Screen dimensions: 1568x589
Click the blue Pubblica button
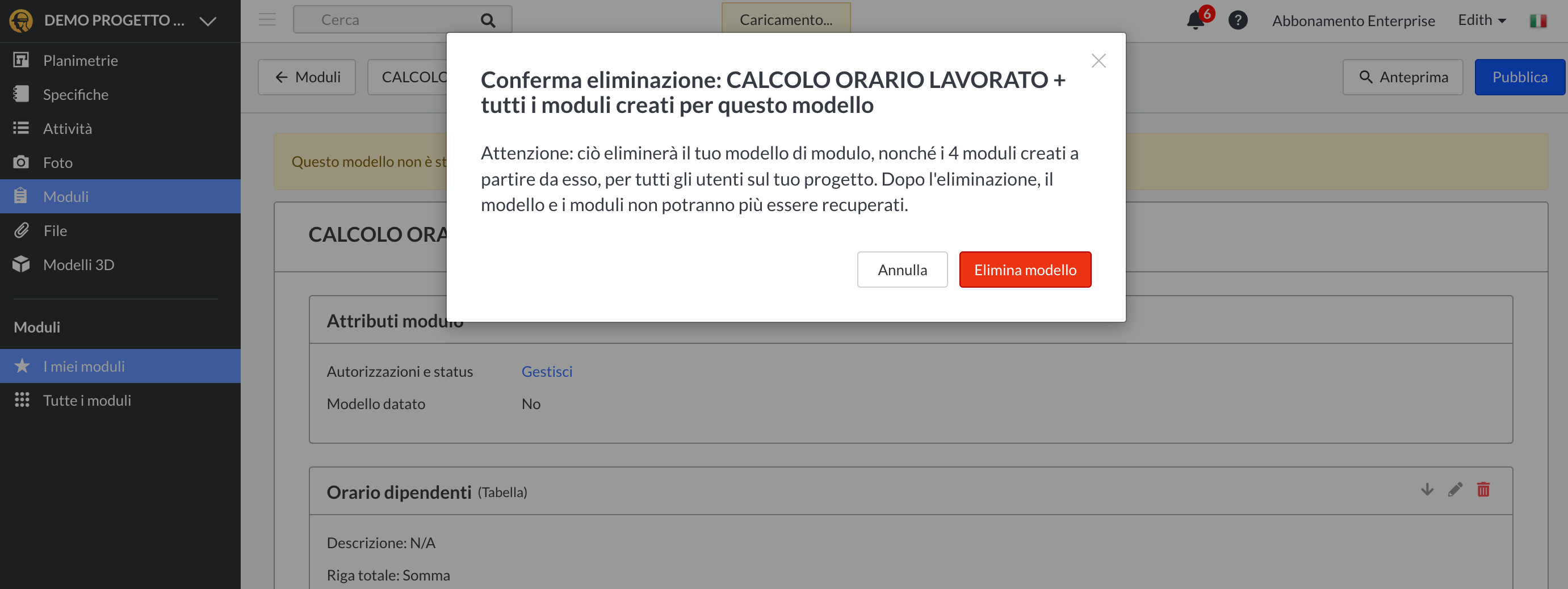pyautogui.click(x=1519, y=77)
